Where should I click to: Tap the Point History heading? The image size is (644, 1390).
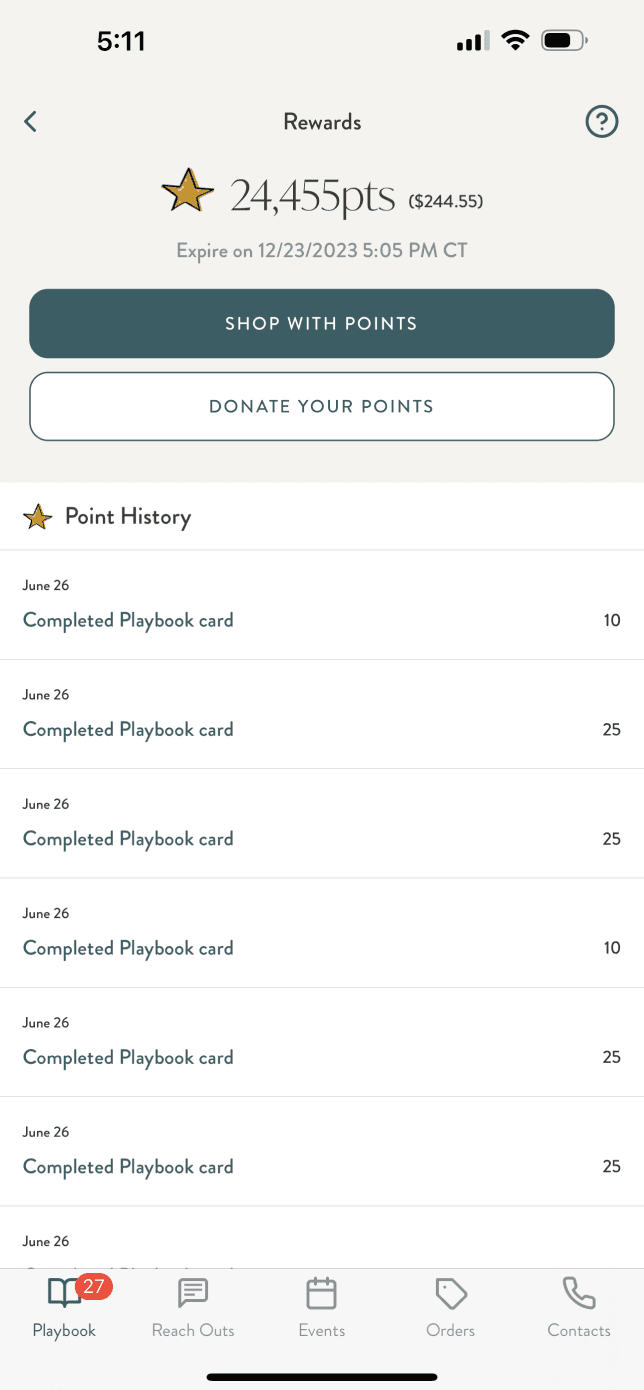point(127,517)
